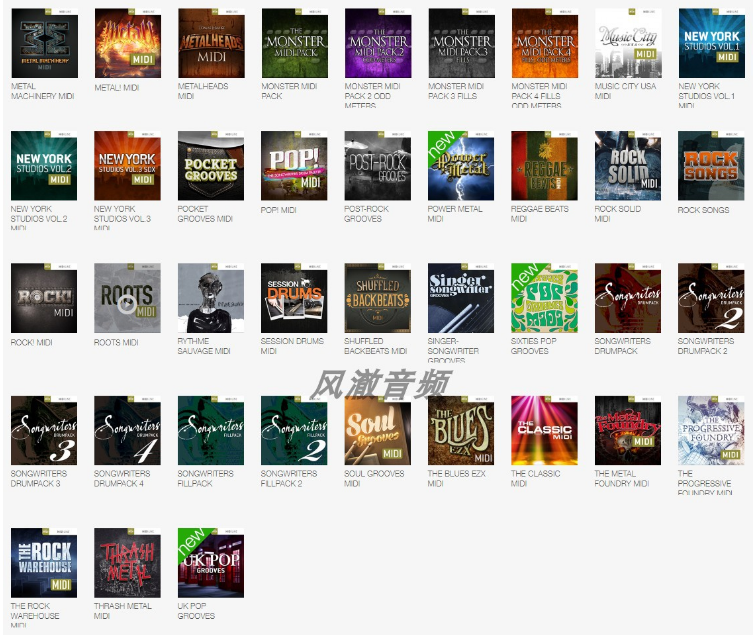The width and height of the screenshot is (753, 635).
Task: Select the grey Monster MIDI Pack 3 Fills cover
Action: tap(462, 43)
